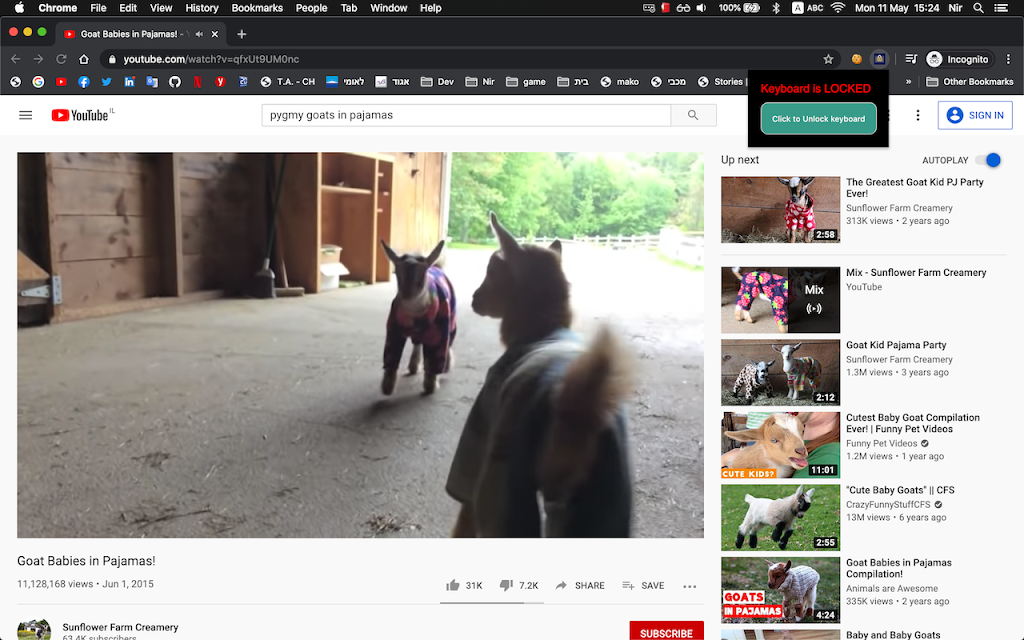Click the pygmy goats search field
Image resolution: width=1024 pixels, height=640 pixels.
pos(466,115)
